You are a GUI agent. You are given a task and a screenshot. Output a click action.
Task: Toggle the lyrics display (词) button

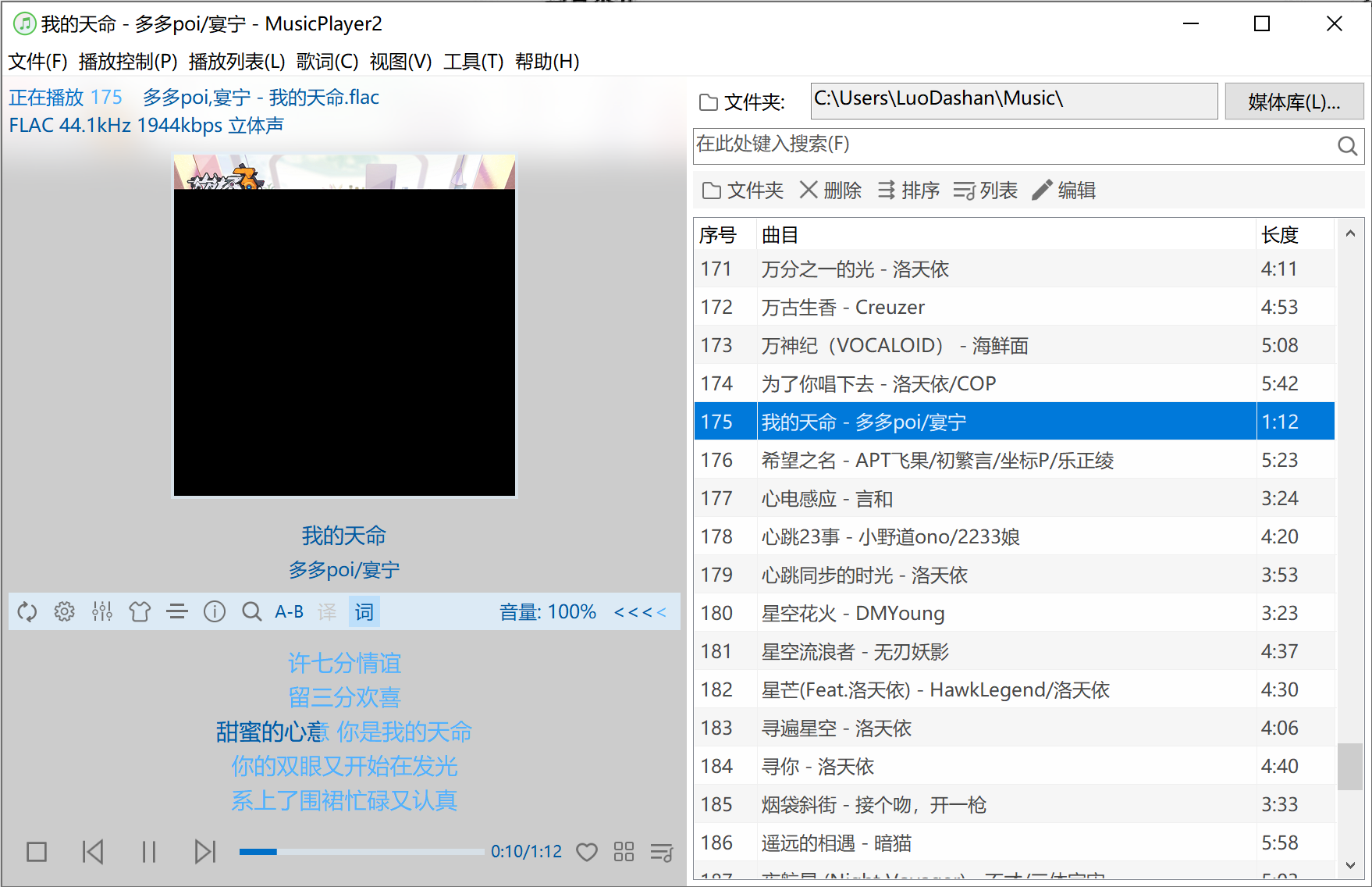tap(364, 611)
